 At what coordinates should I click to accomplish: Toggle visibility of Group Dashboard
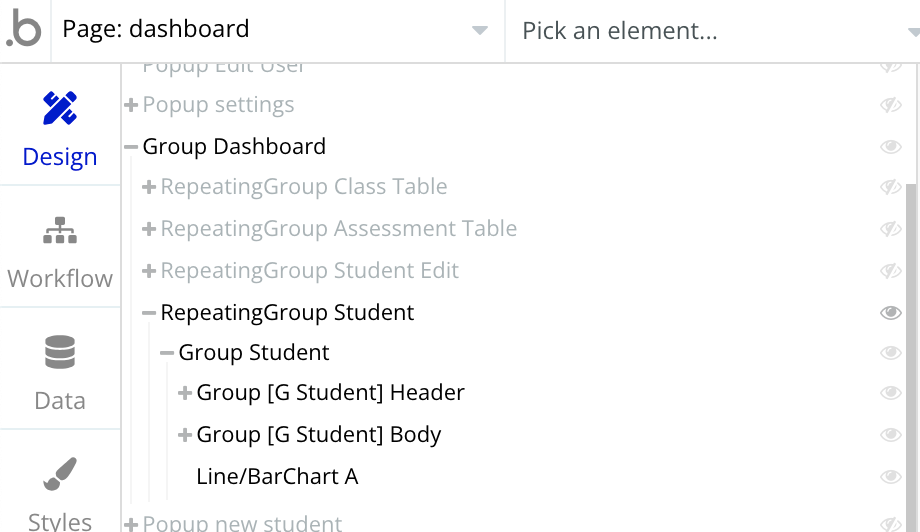(x=890, y=147)
